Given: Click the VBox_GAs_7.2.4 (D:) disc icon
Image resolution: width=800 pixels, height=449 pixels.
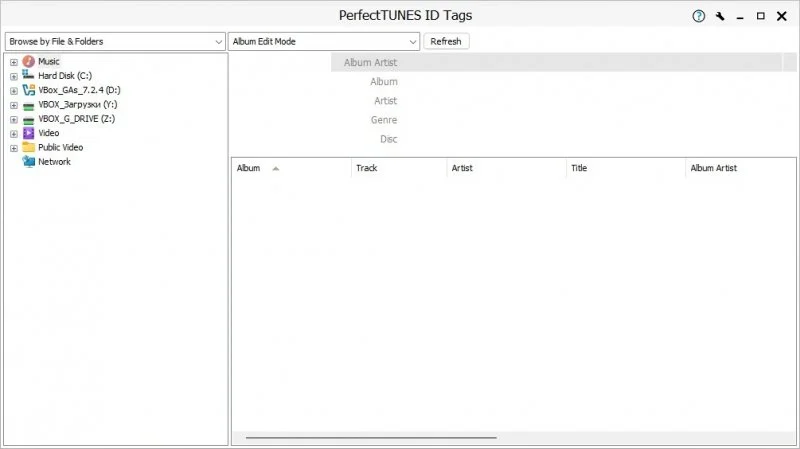Looking at the screenshot, I should (29, 90).
